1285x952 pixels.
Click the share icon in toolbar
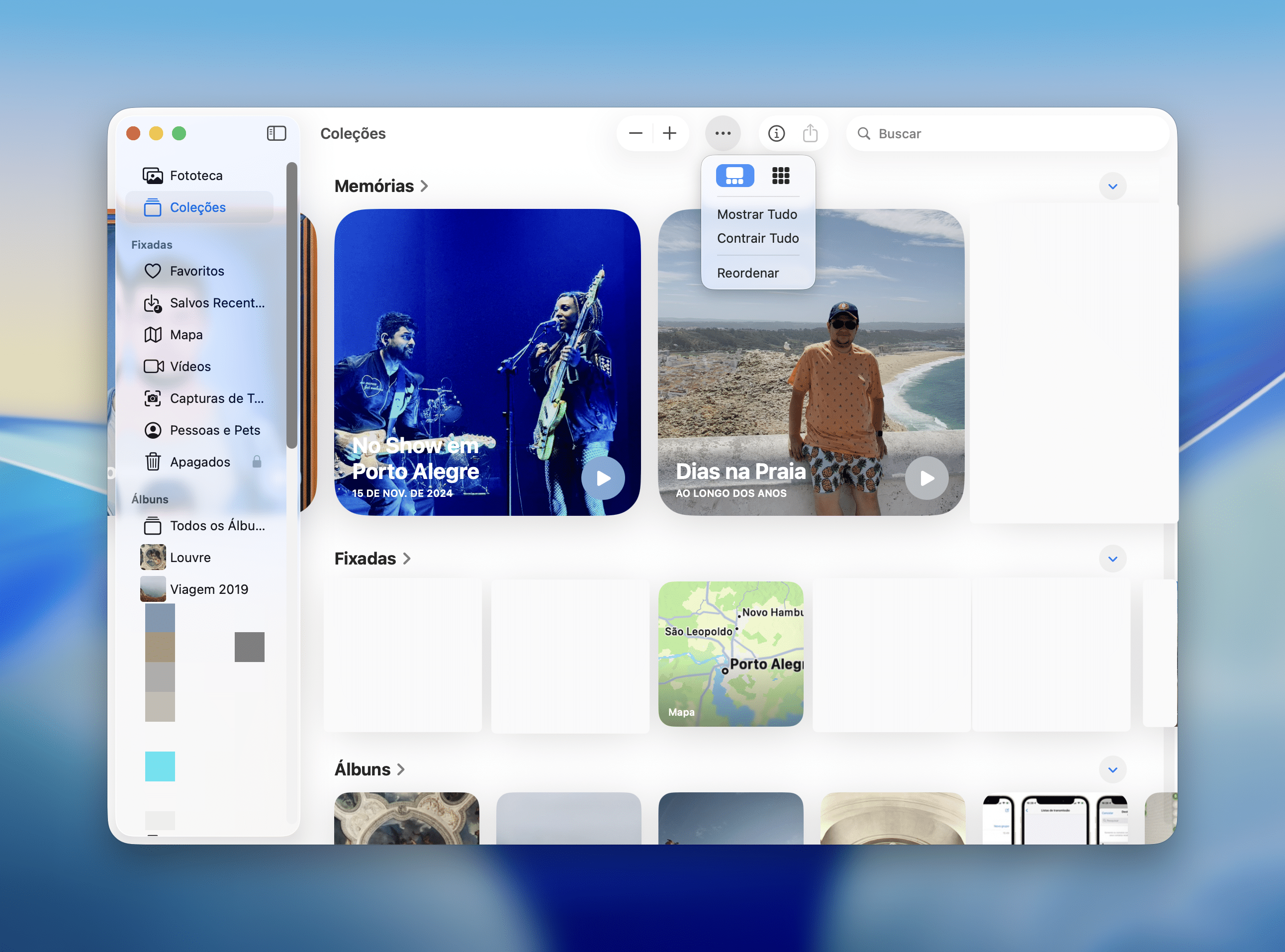[x=810, y=134]
